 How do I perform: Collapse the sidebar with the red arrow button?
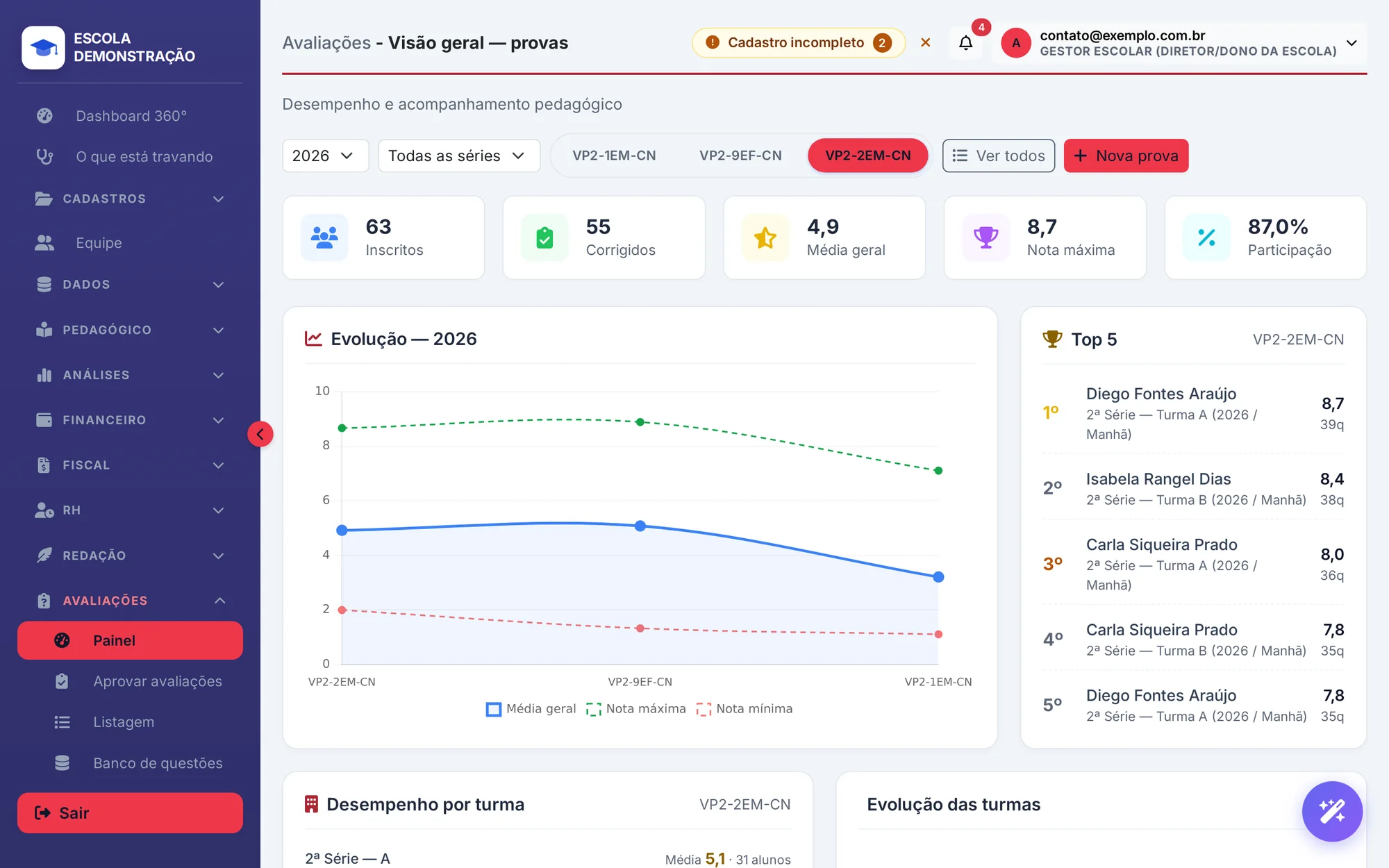pyautogui.click(x=260, y=434)
